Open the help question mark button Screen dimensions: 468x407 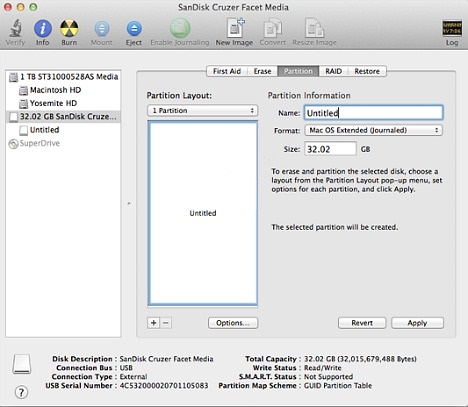[x=21, y=392]
